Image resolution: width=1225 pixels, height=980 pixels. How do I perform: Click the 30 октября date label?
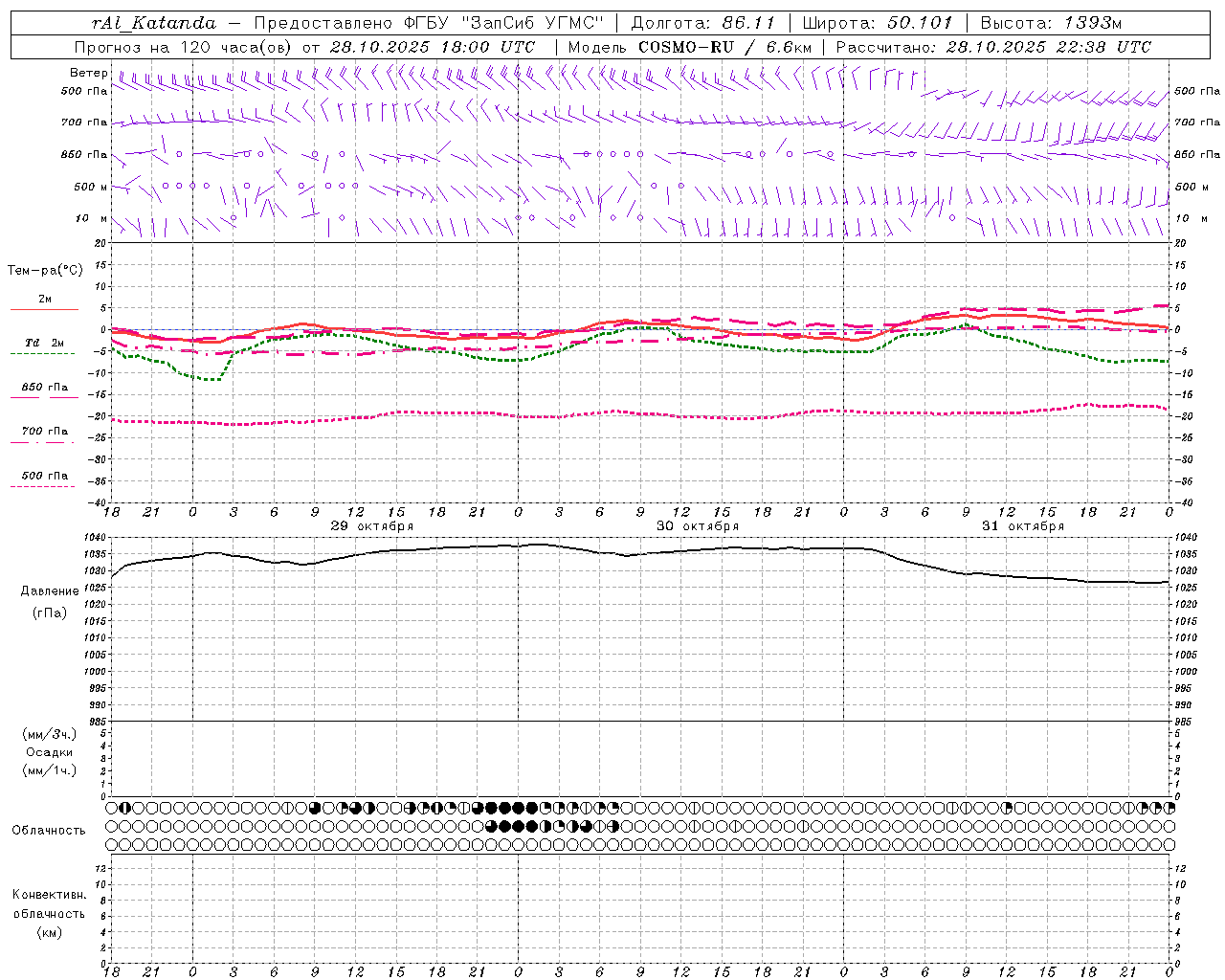(697, 526)
